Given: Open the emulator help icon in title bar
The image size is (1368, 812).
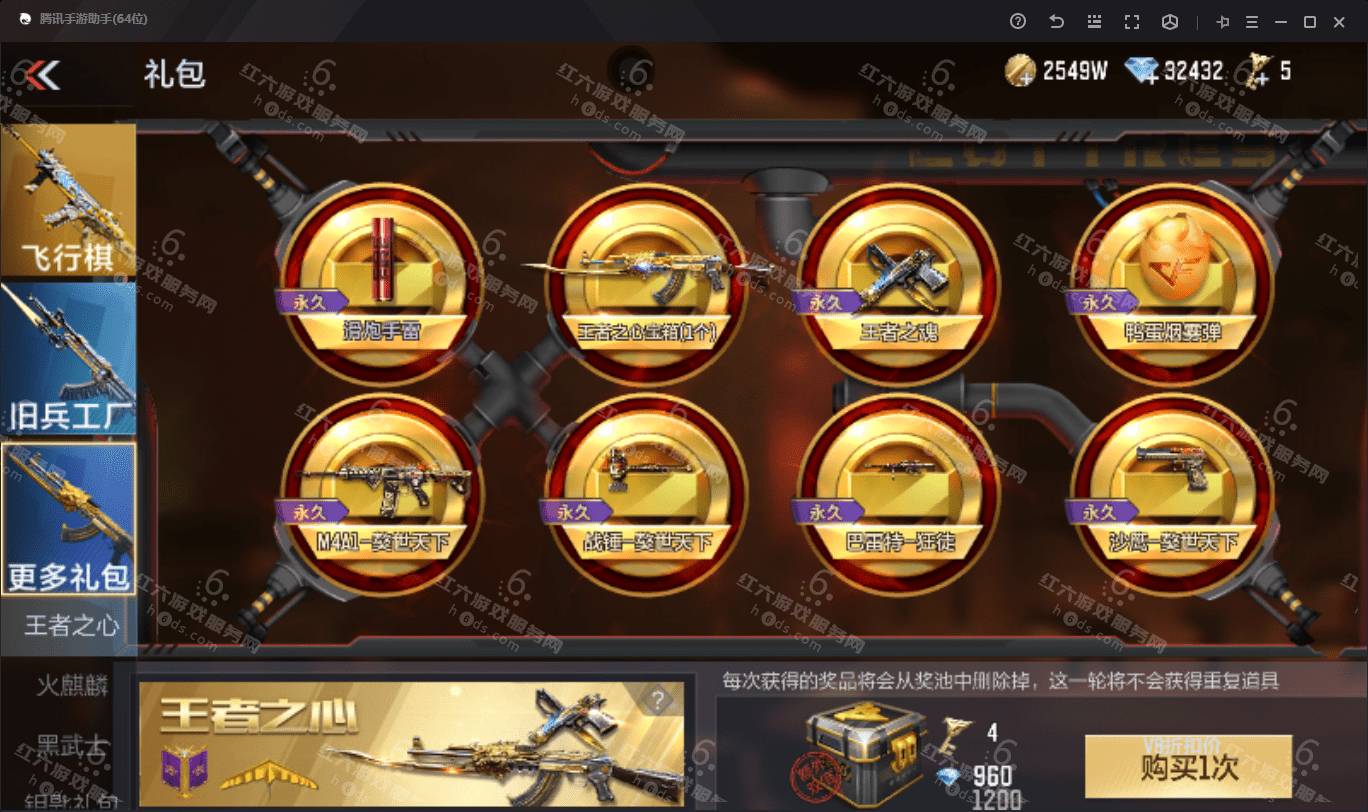Looking at the screenshot, I should 1018,21.
